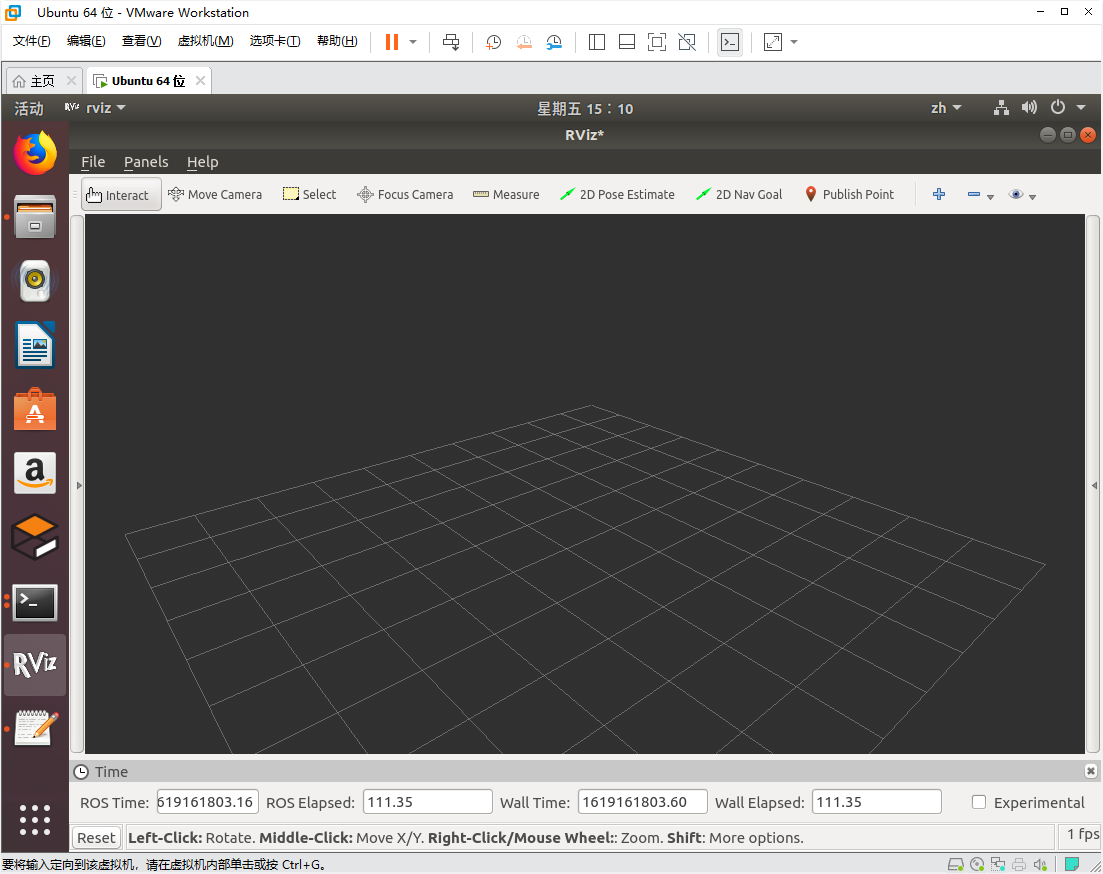Open Ubuntu Software from the dock
Screen dimensions: 1103x874
coord(34,409)
